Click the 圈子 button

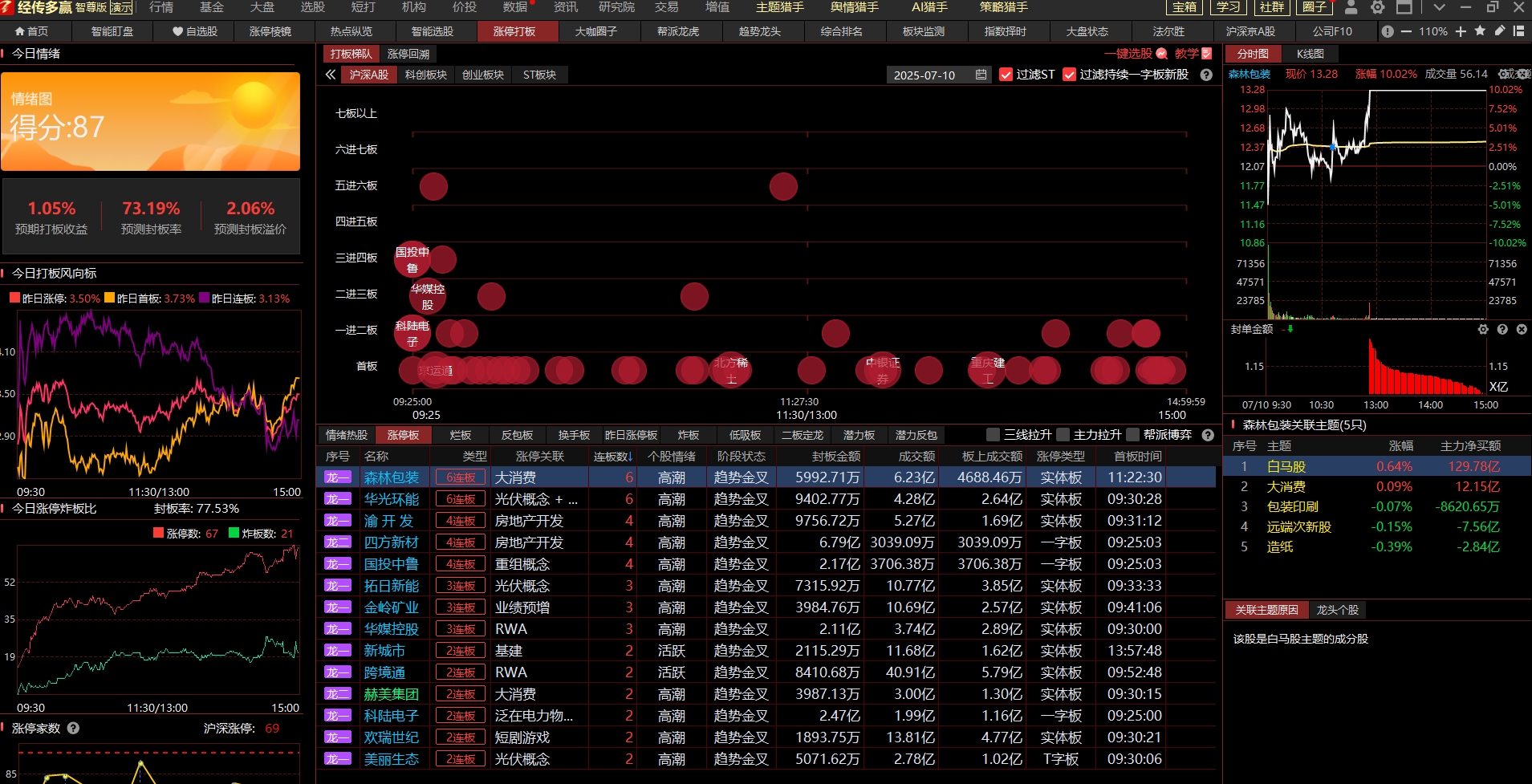[1315, 7]
